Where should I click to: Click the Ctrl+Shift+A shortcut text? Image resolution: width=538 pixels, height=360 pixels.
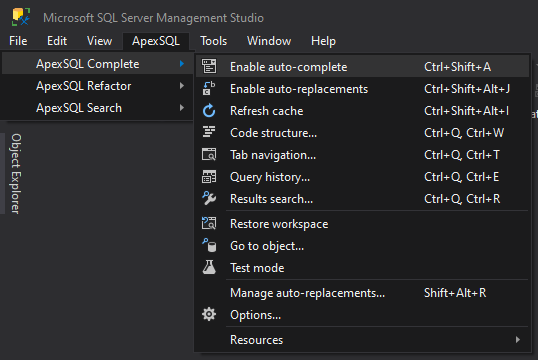click(x=457, y=67)
